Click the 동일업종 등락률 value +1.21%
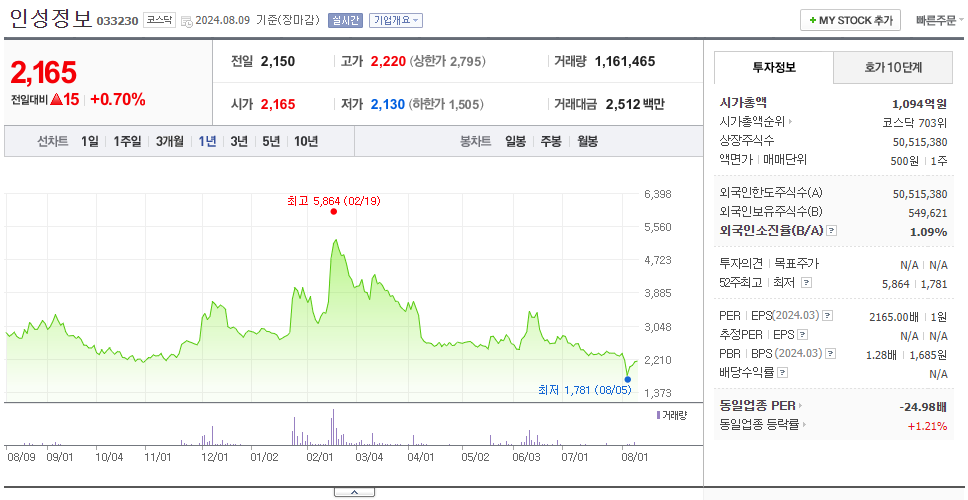The width and height of the screenshot is (968, 500). (x=927, y=426)
